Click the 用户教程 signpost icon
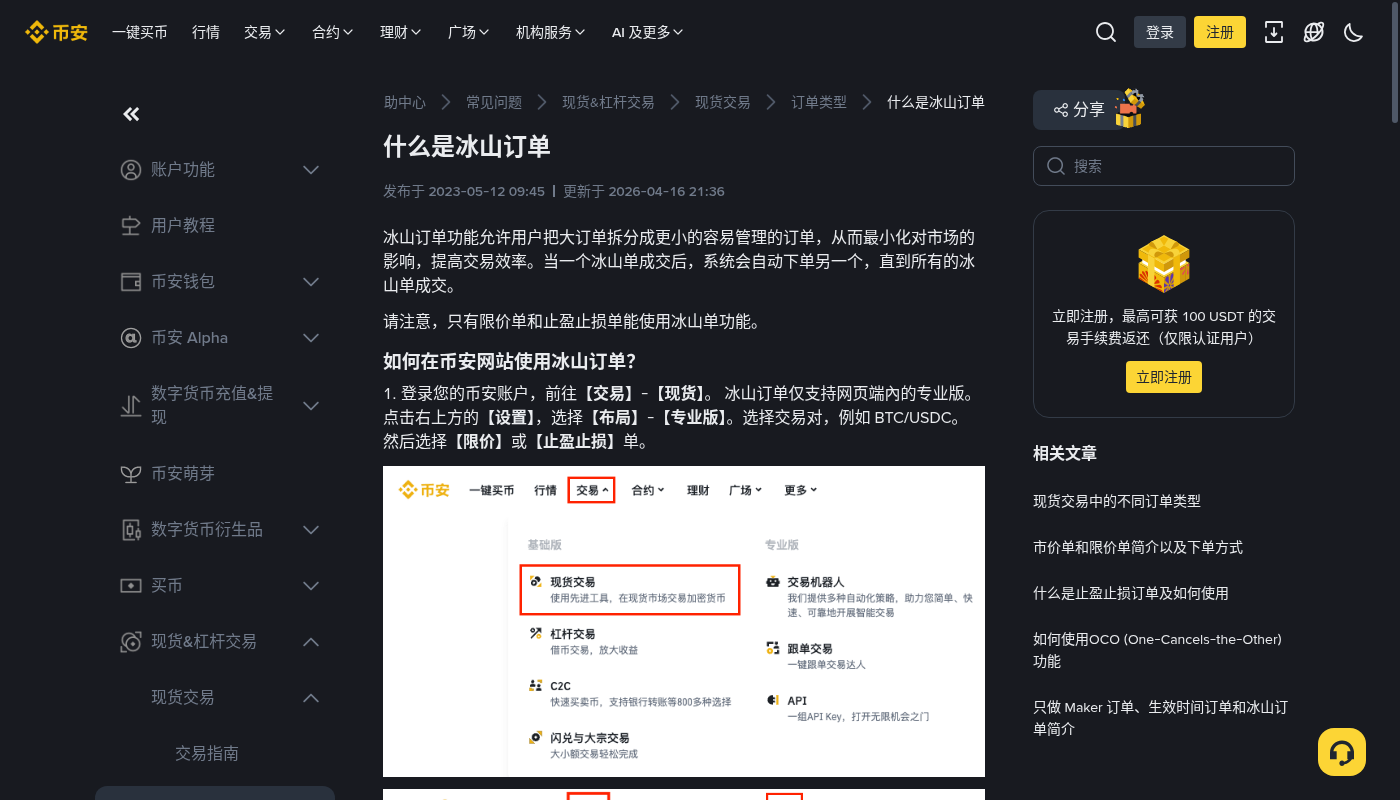The image size is (1400, 800). (131, 226)
